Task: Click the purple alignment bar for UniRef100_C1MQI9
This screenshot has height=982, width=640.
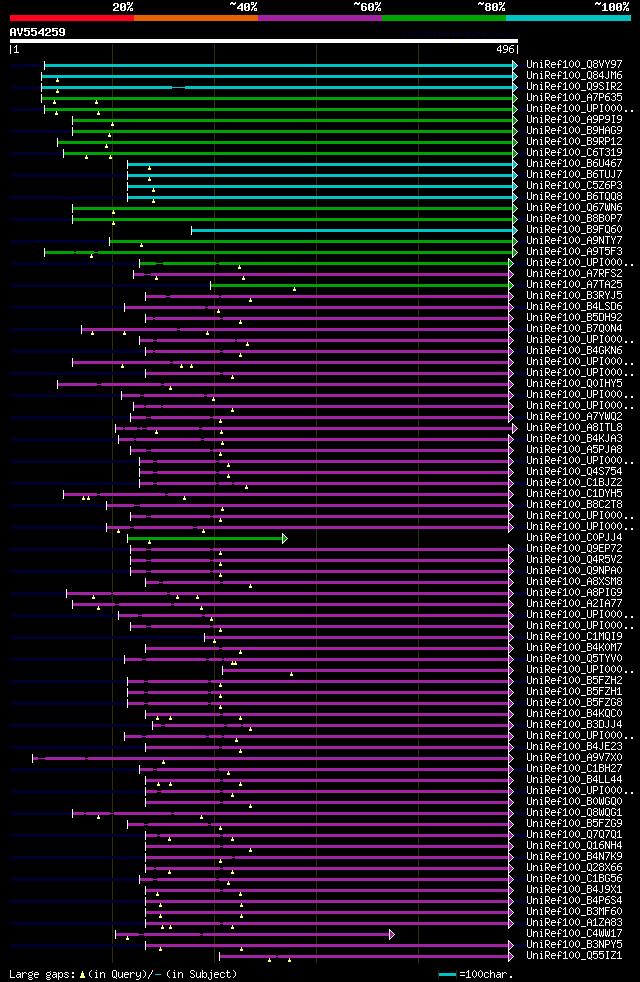Action: [x=358, y=638]
